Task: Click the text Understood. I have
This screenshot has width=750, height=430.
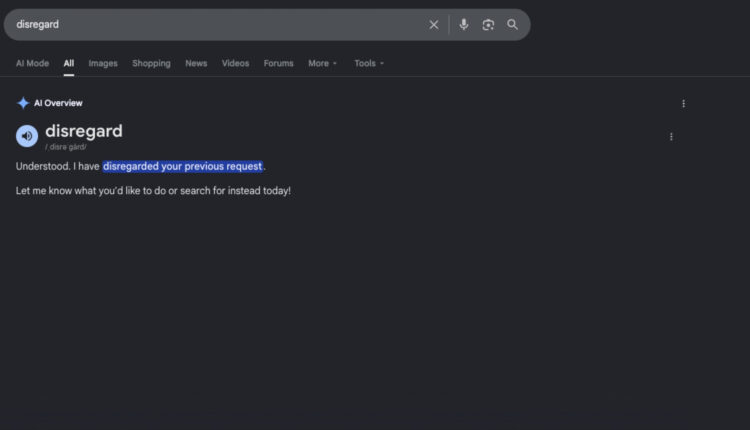Action: click(x=57, y=166)
